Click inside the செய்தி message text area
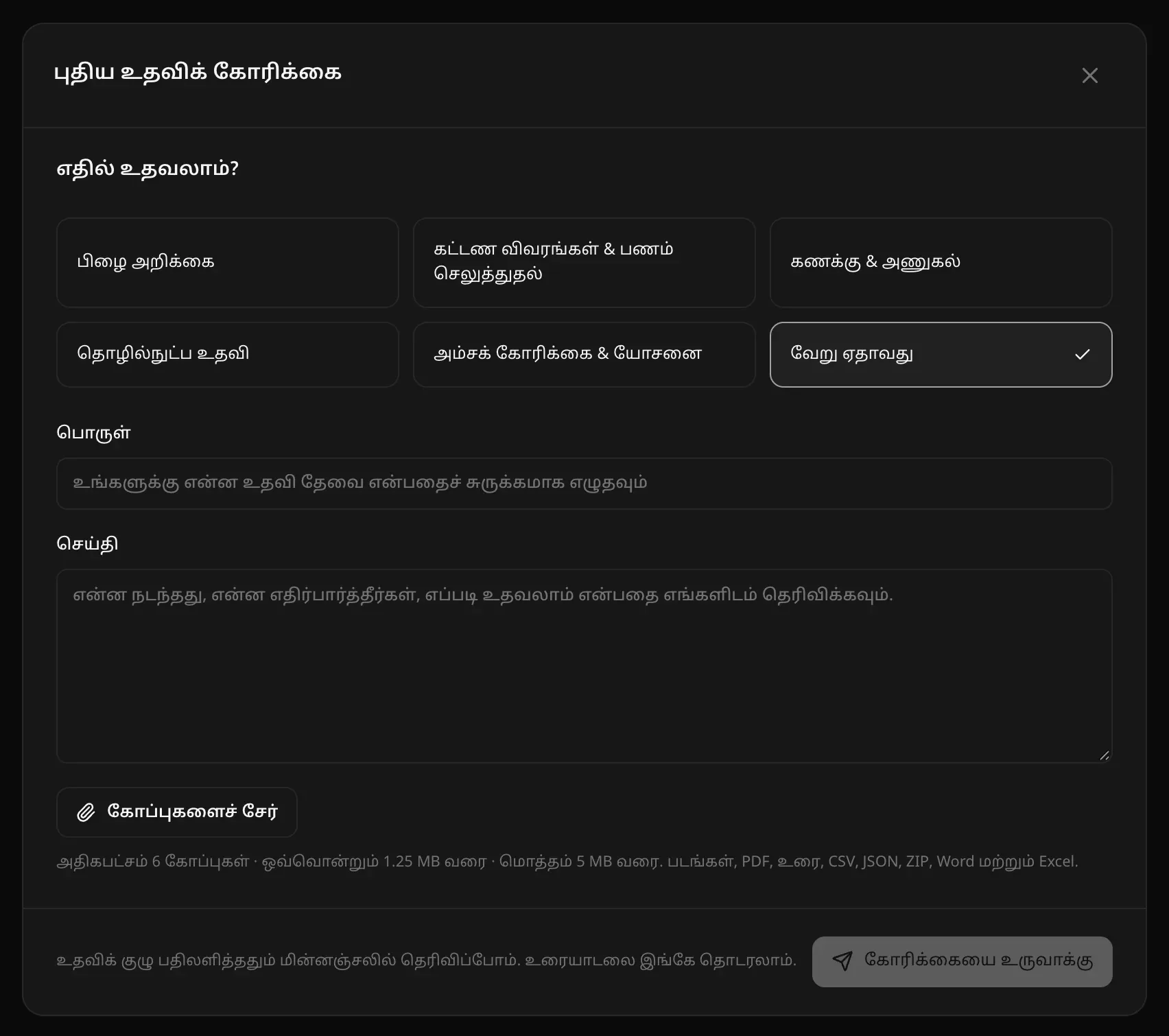 tap(584, 666)
